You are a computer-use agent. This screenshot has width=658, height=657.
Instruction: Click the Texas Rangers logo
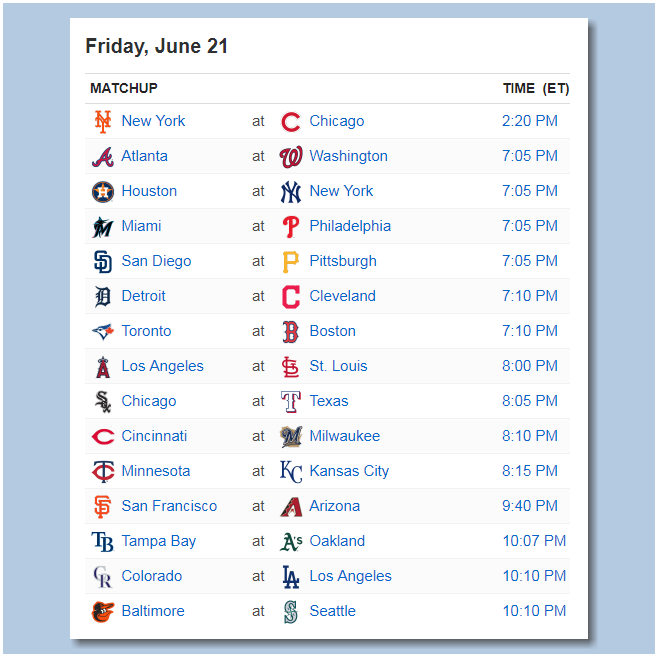coord(291,402)
